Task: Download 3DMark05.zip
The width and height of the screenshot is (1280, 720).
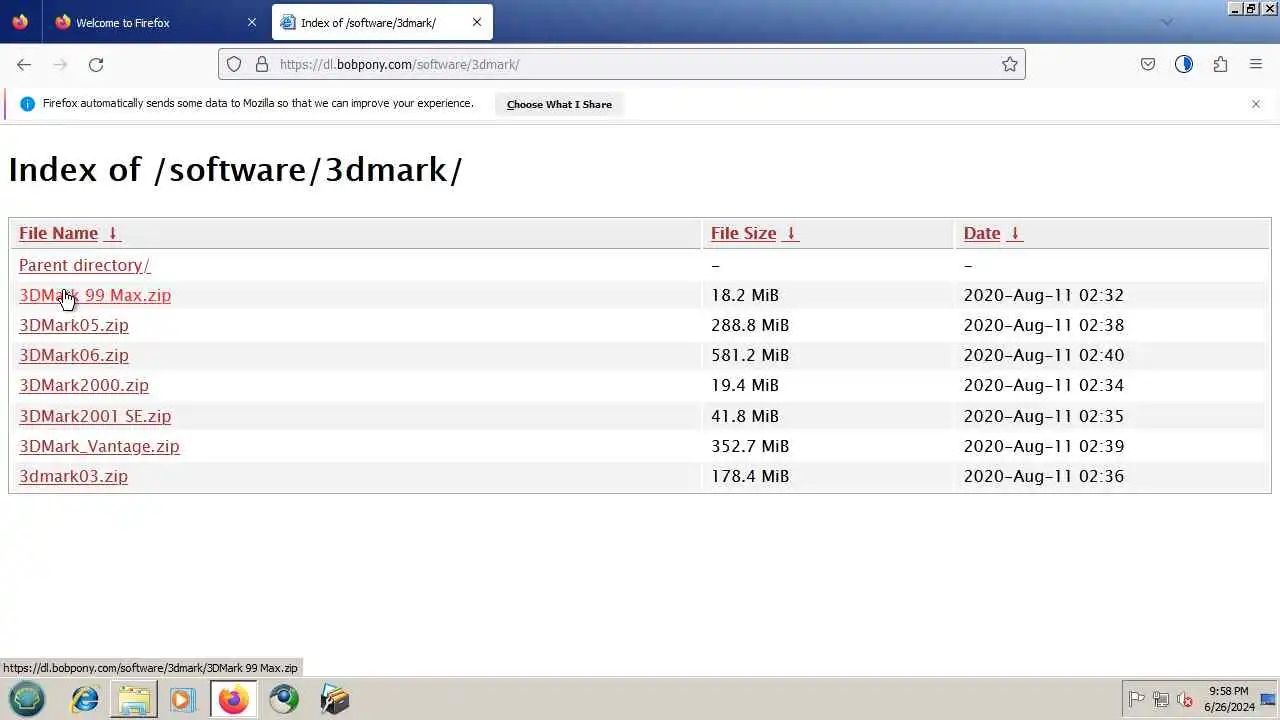Action: tap(74, 325)
